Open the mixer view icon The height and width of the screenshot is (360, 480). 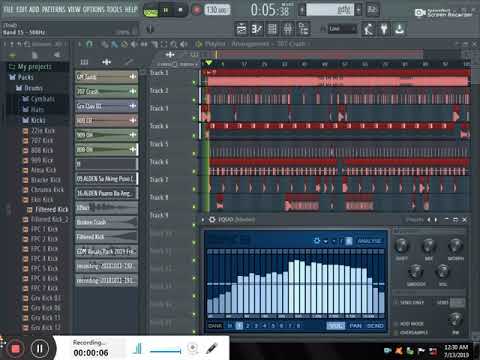(288, 29)
